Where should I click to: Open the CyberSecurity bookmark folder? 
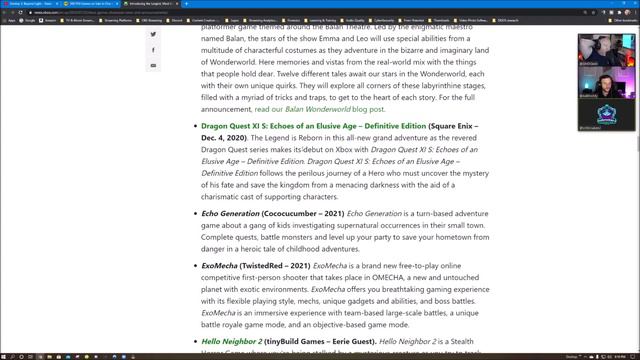pos(381,20)
